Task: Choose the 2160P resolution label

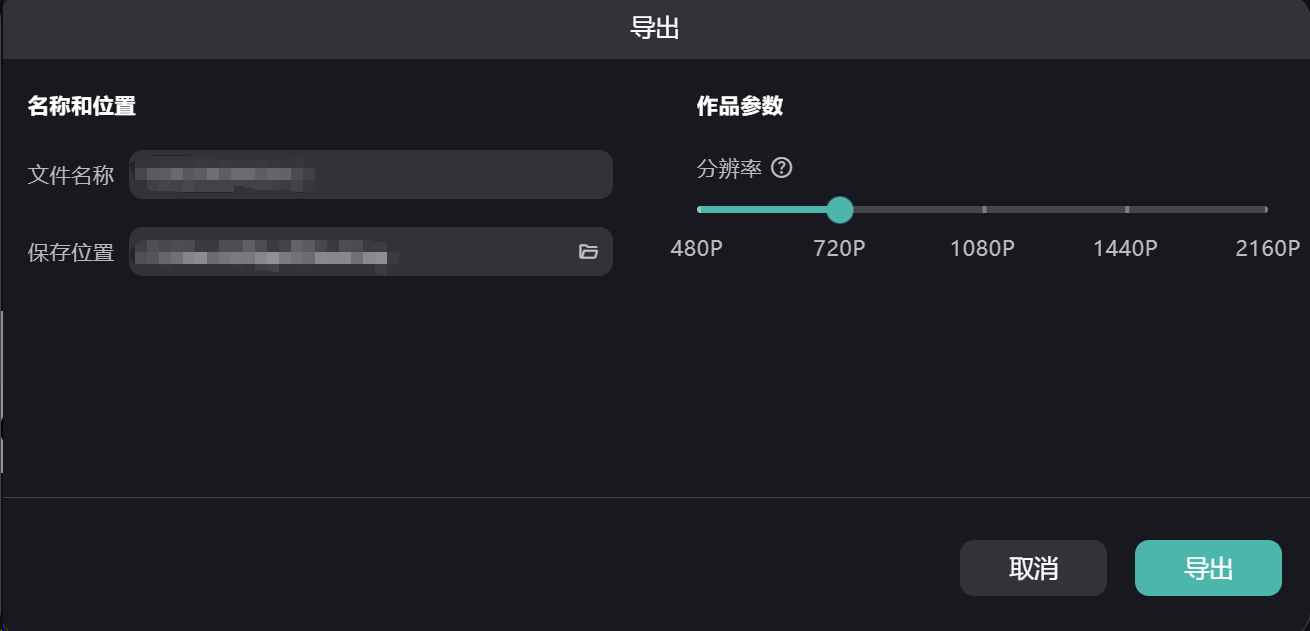Action: [1267, 249]
